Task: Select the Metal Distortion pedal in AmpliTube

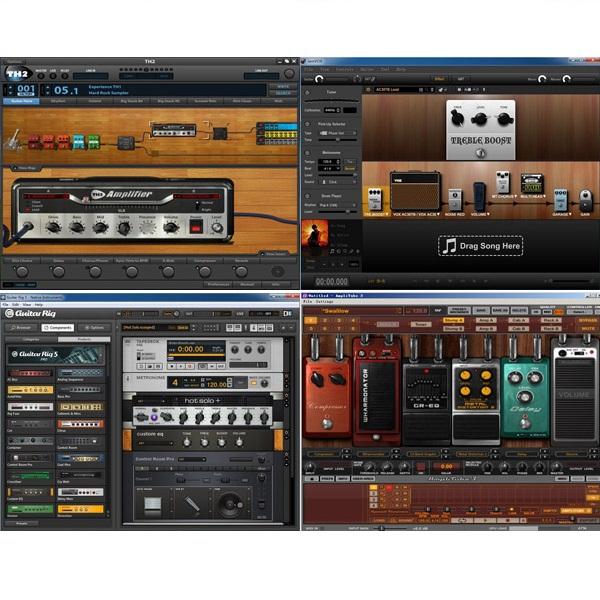Action: (x=476, y=401)
